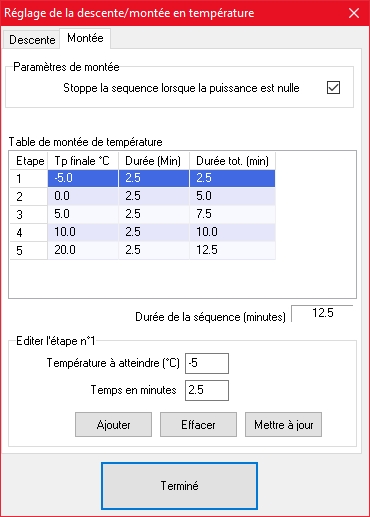Click the Effacer button
Screen dimensions: 370x517
[198, 425]
